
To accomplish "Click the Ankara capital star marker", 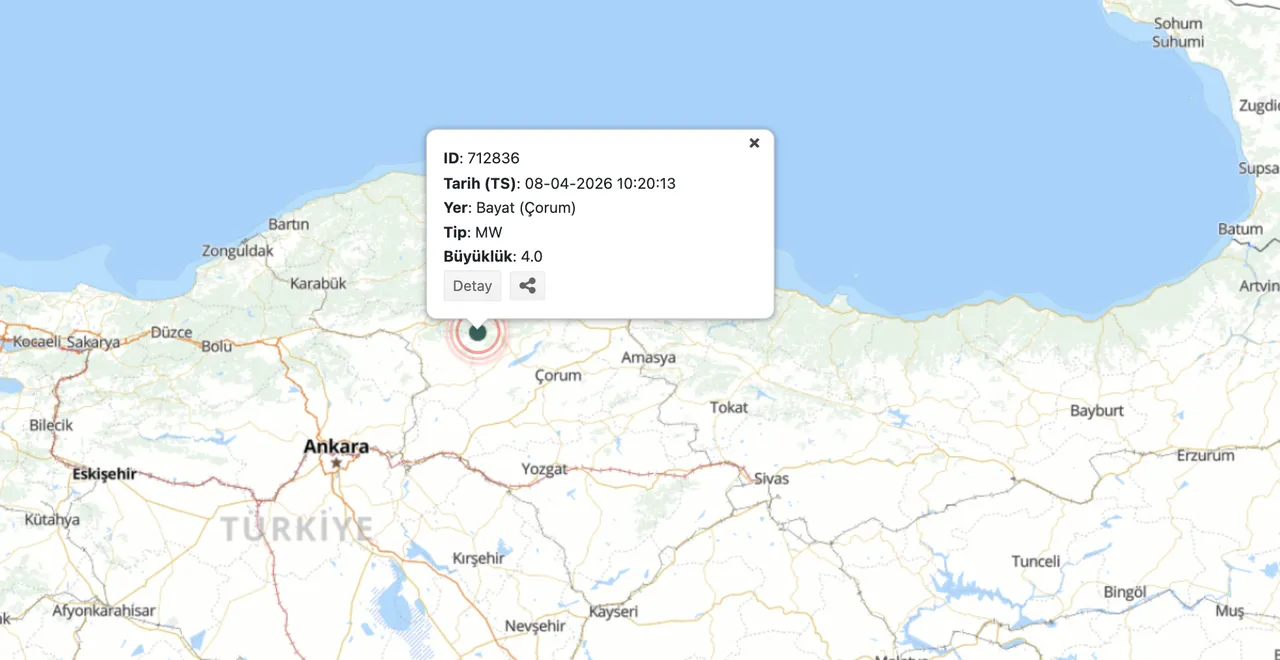I will click(334, 461).
